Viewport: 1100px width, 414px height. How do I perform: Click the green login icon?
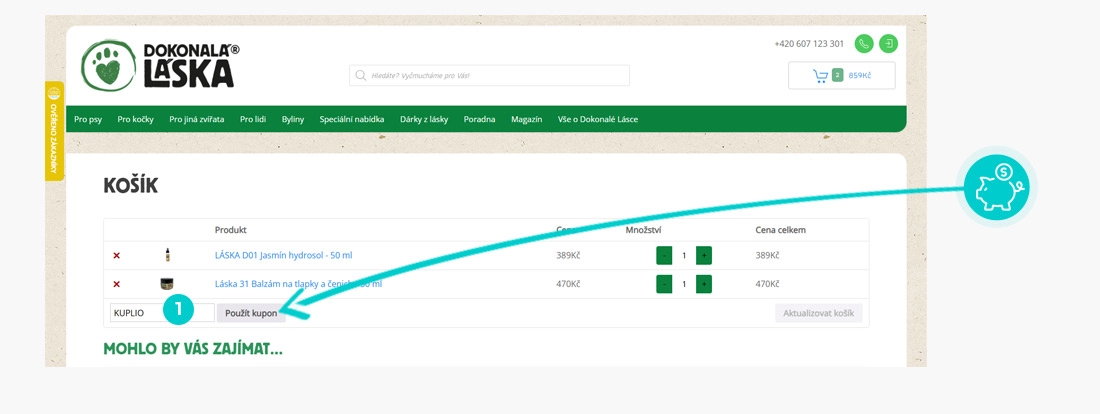coord(888,44)
